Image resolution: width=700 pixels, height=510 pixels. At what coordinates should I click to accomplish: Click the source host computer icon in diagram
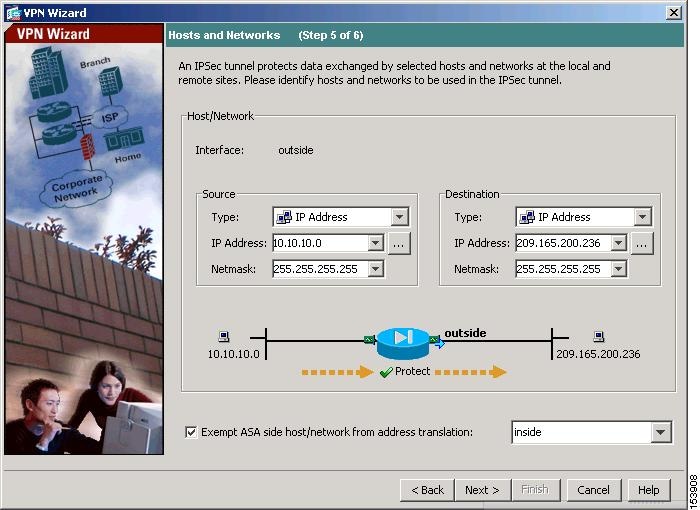coord(224,336)
